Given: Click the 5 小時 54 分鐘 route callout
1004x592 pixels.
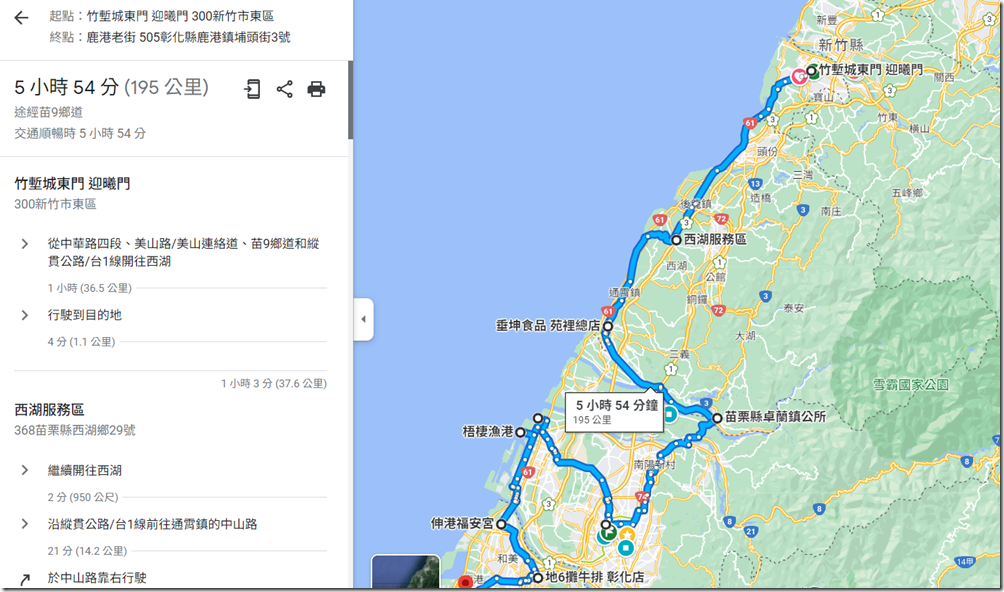Looking at the screenshot, I should click(x=615, y=411).
